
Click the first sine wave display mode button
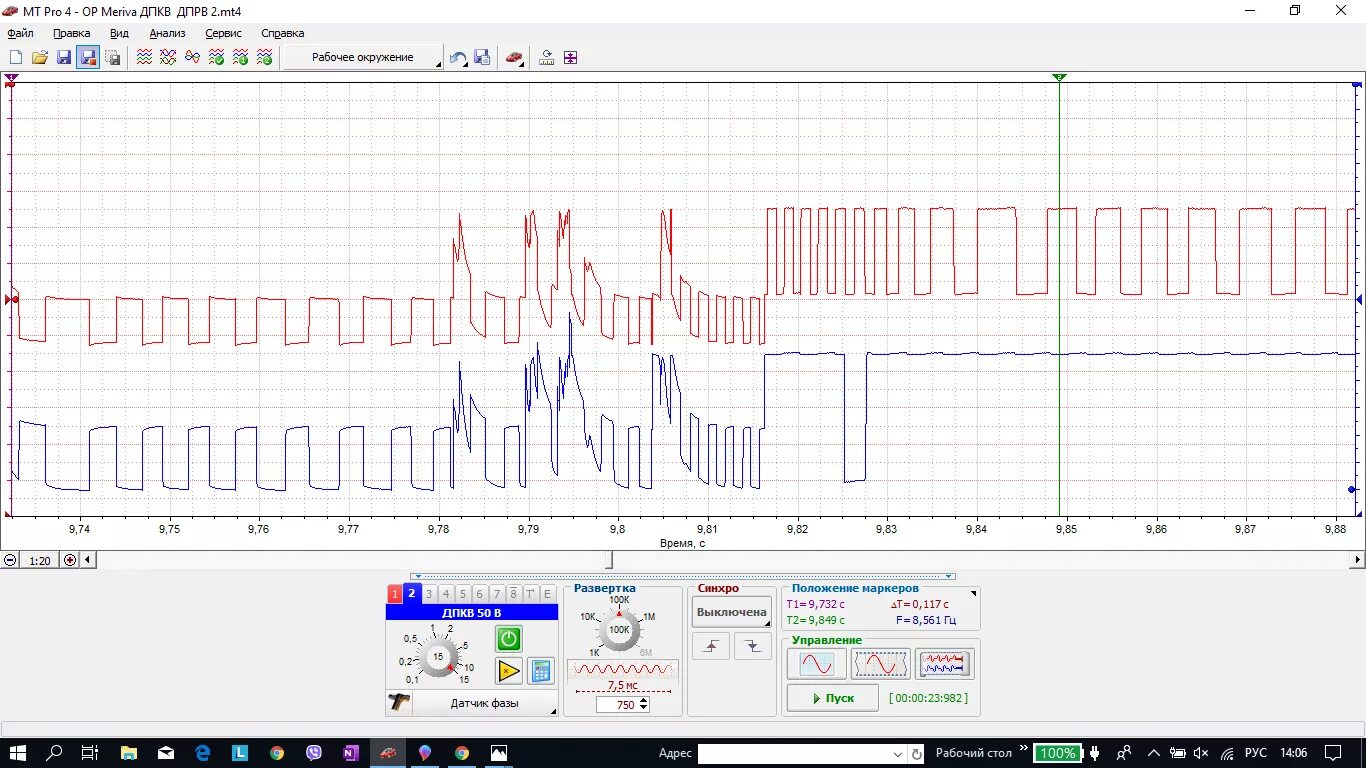point(817,664)
